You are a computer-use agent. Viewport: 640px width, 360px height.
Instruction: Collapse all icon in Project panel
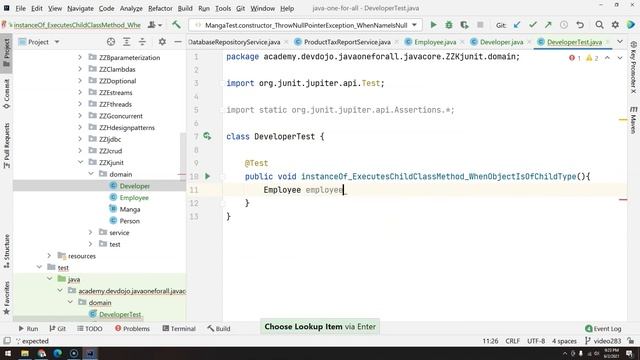tap(142, 42)
